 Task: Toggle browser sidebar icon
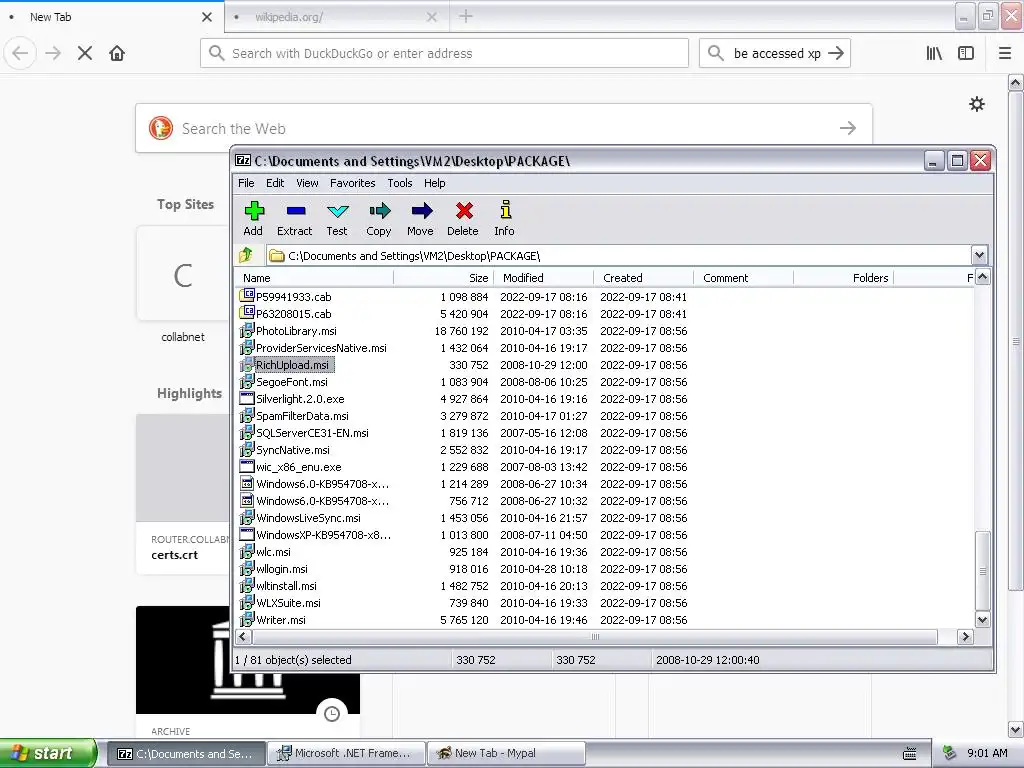[x=966, y=54]
